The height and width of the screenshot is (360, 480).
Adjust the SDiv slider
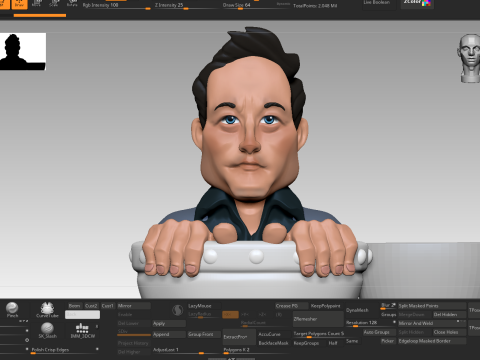tap(134, 332)
